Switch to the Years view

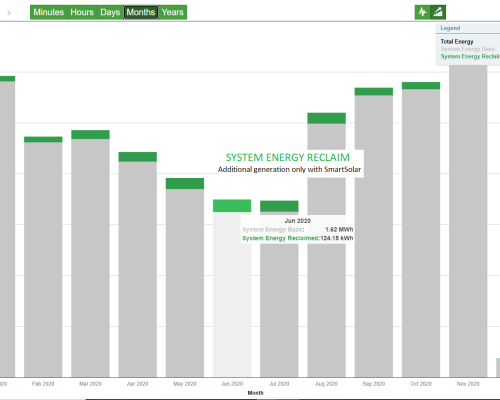coord(173,12)
